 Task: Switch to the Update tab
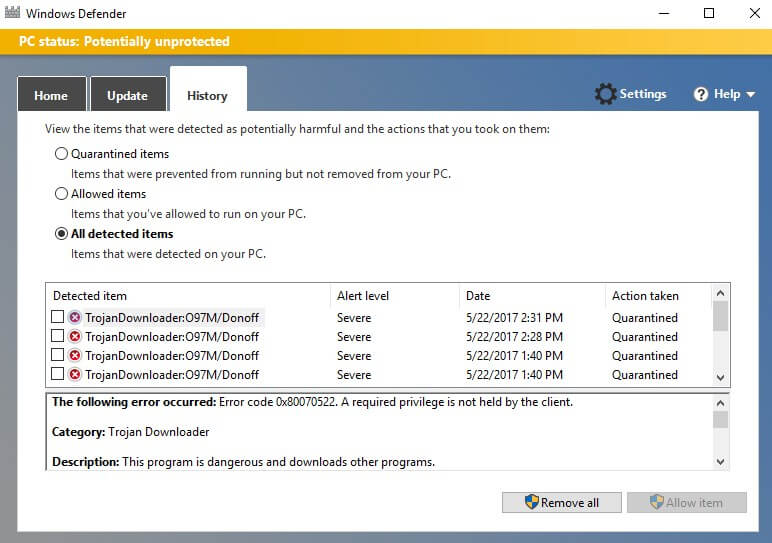[x=128, y=94]
